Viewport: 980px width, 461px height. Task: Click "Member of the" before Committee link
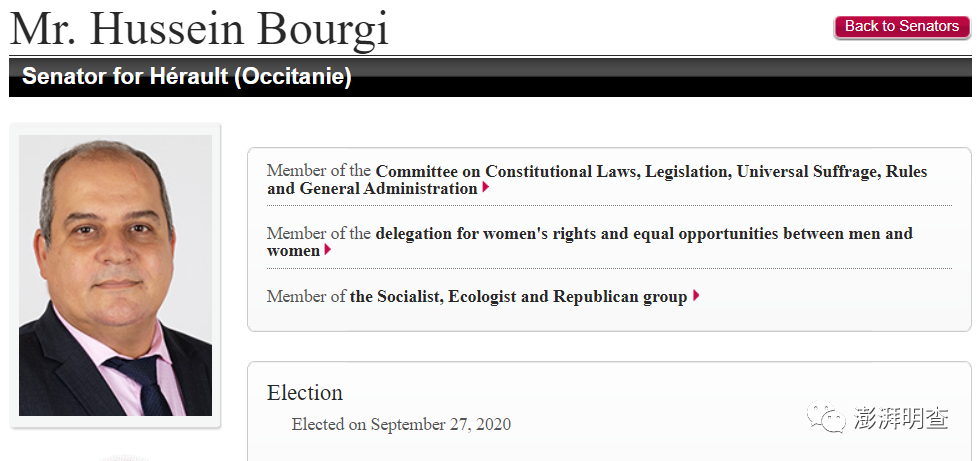coord(319,171)
